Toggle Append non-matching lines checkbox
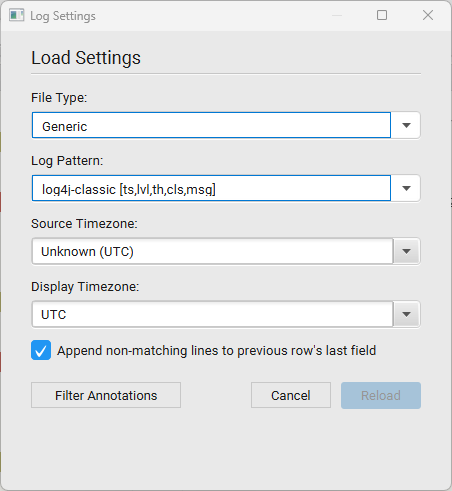This screenshot has height=491, width=452. coord(41,350)
